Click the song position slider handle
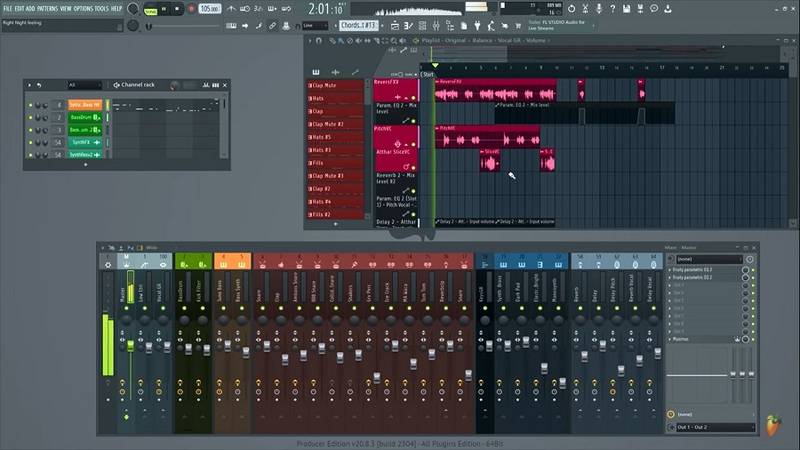This screenshot has width=800, height=450. 149,27
